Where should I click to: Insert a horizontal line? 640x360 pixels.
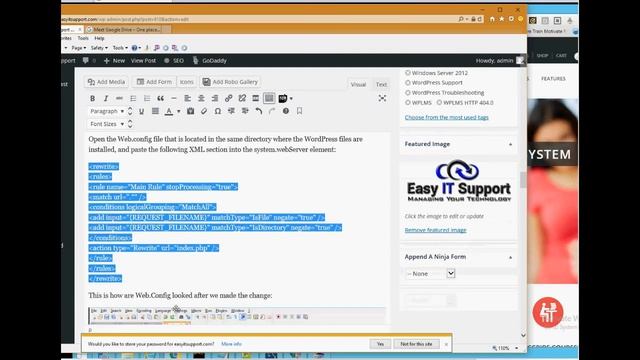coord(174,98)
